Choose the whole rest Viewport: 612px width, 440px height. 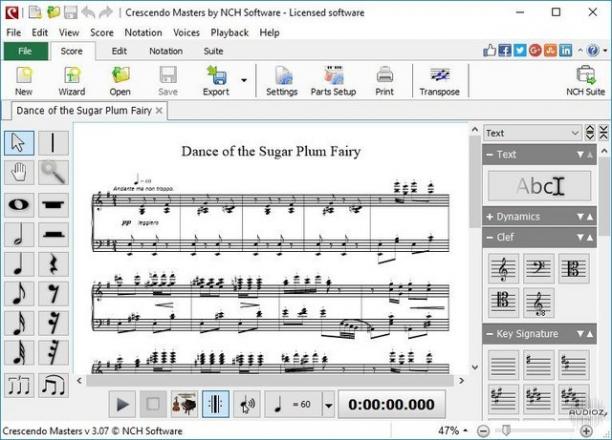pos(53,205)
